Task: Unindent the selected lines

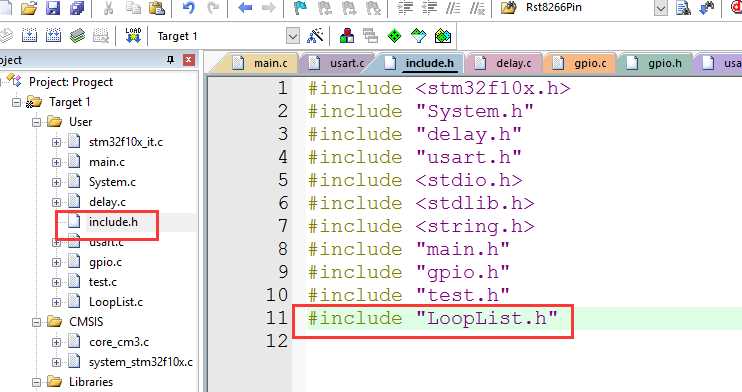Action: point(429,8)
